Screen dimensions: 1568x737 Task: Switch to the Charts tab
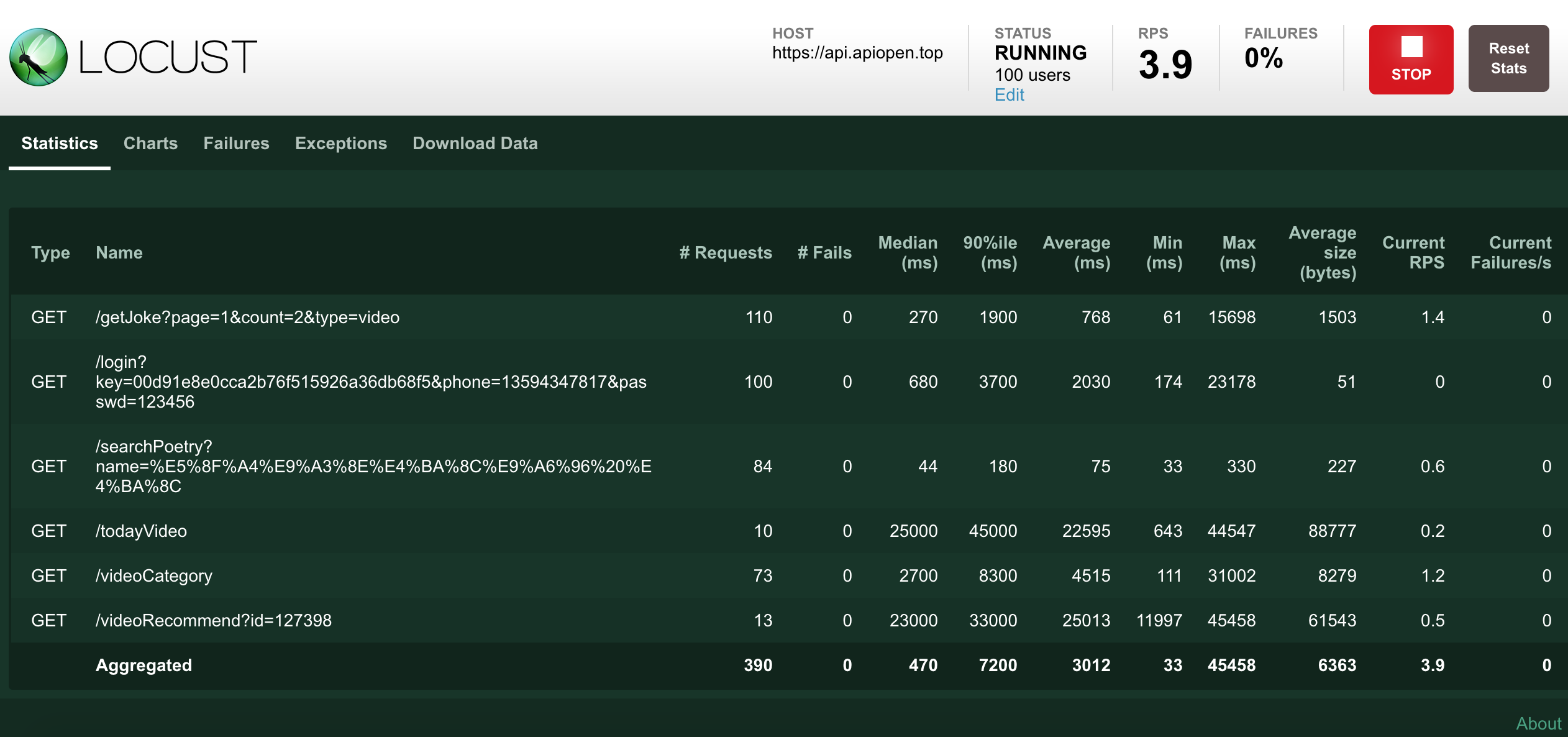pyautogui.click(x=150, y=144)
